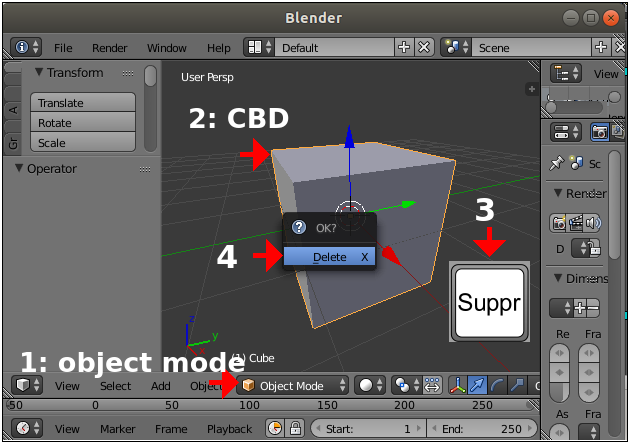Click the render animation clapper button
This screenshot has height=445, width=630.
click(575, 222)
